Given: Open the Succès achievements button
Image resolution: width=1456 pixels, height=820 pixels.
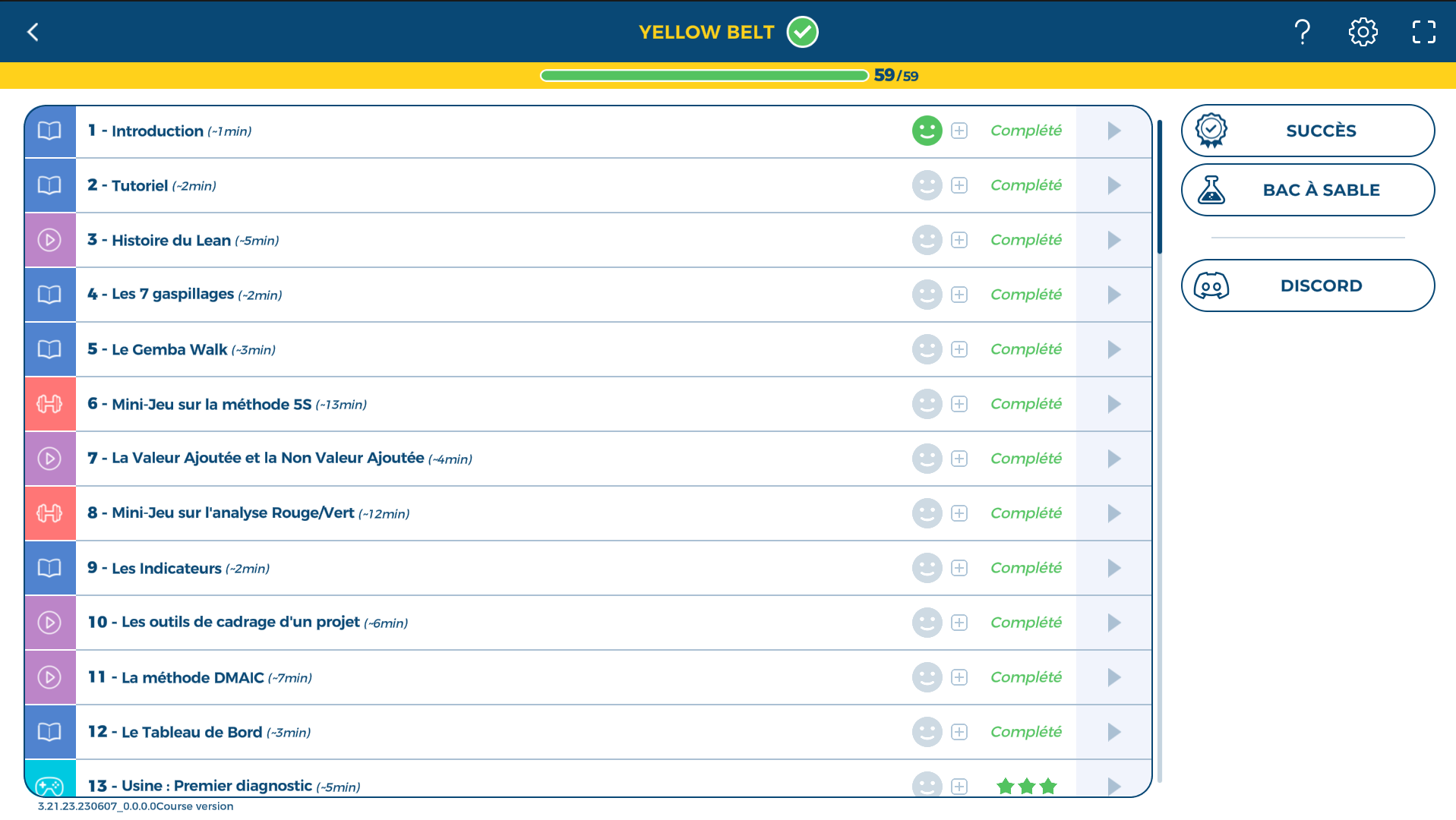Looking at the screenshot, I should tap(1307, 131).
